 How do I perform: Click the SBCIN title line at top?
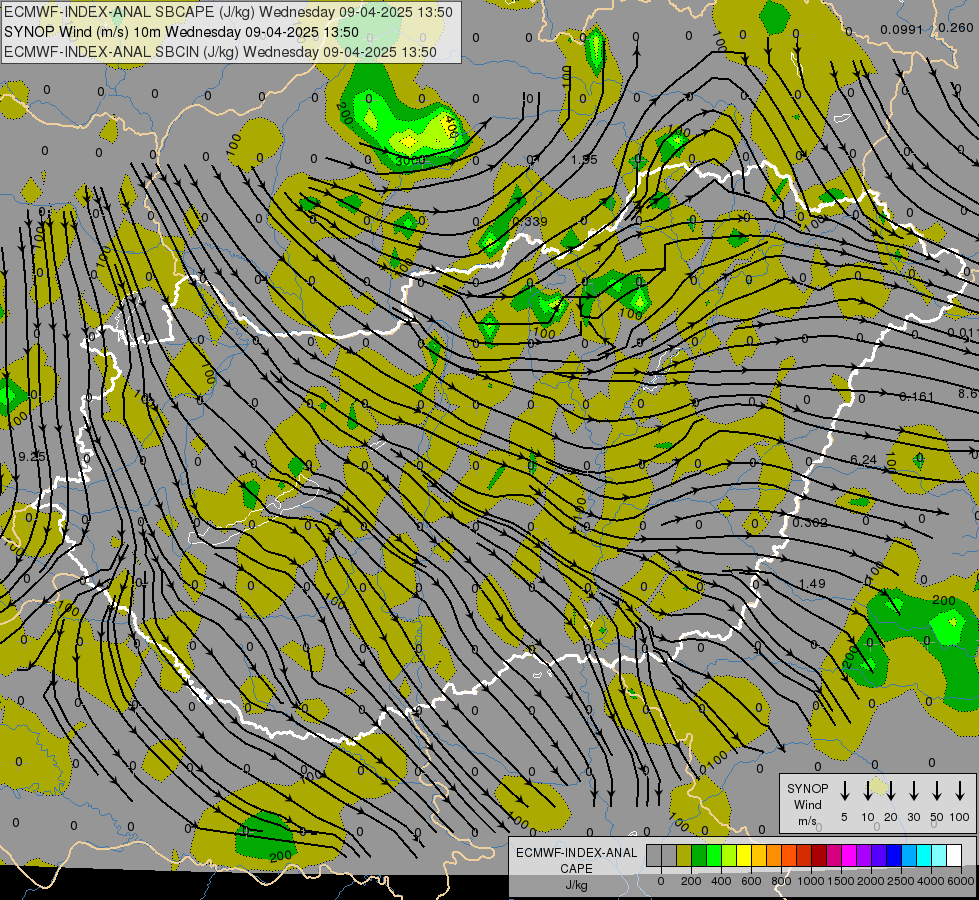tap(220, 52)
